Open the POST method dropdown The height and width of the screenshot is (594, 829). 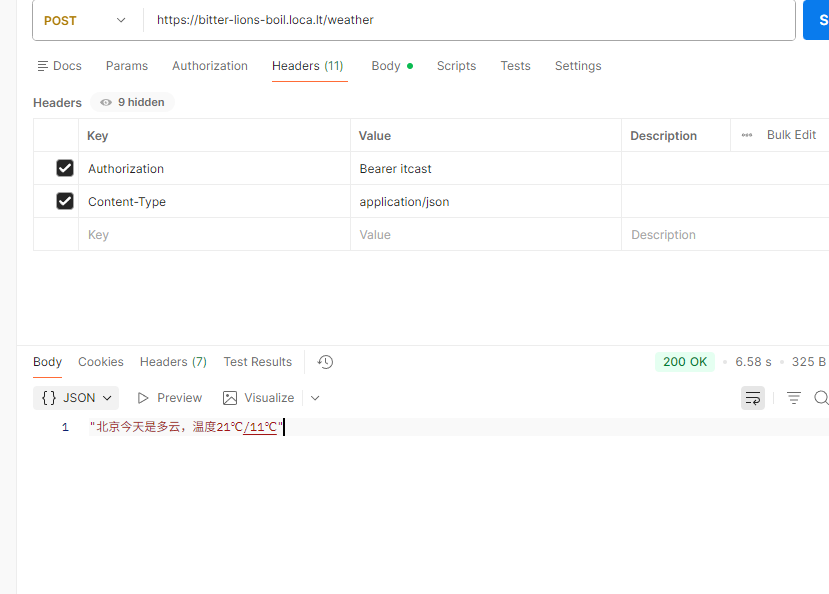(86, 20)
